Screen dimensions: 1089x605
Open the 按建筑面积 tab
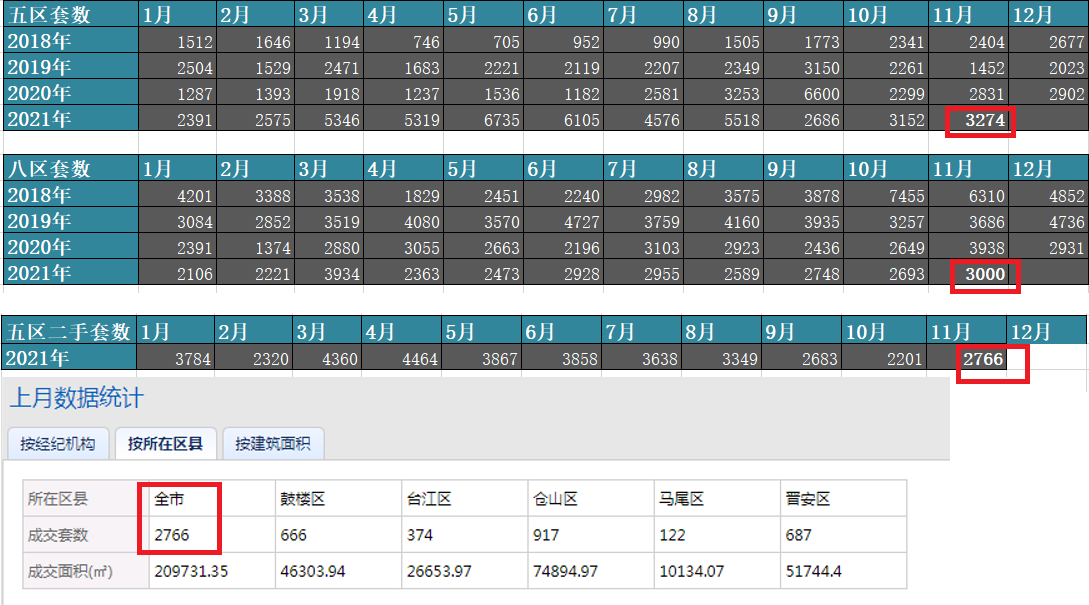(x=273, y=444)
